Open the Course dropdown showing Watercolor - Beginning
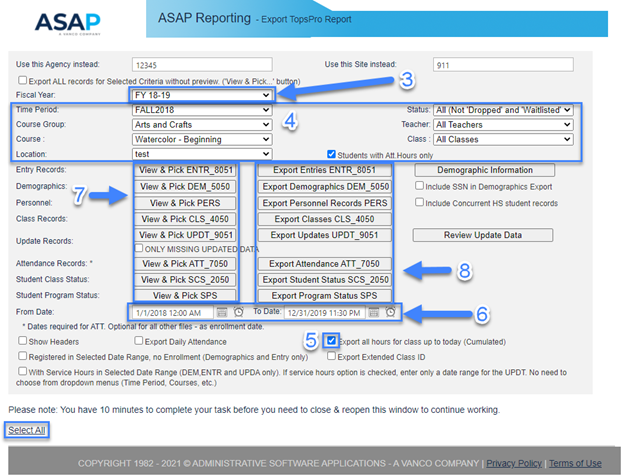 pyautogui.click(x=202, y=139)
